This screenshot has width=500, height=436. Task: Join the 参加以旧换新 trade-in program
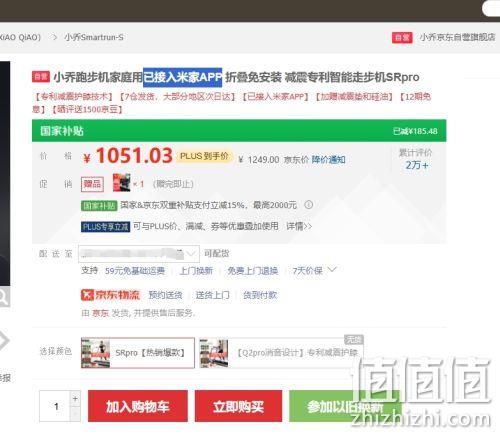[x=345, y=406]
